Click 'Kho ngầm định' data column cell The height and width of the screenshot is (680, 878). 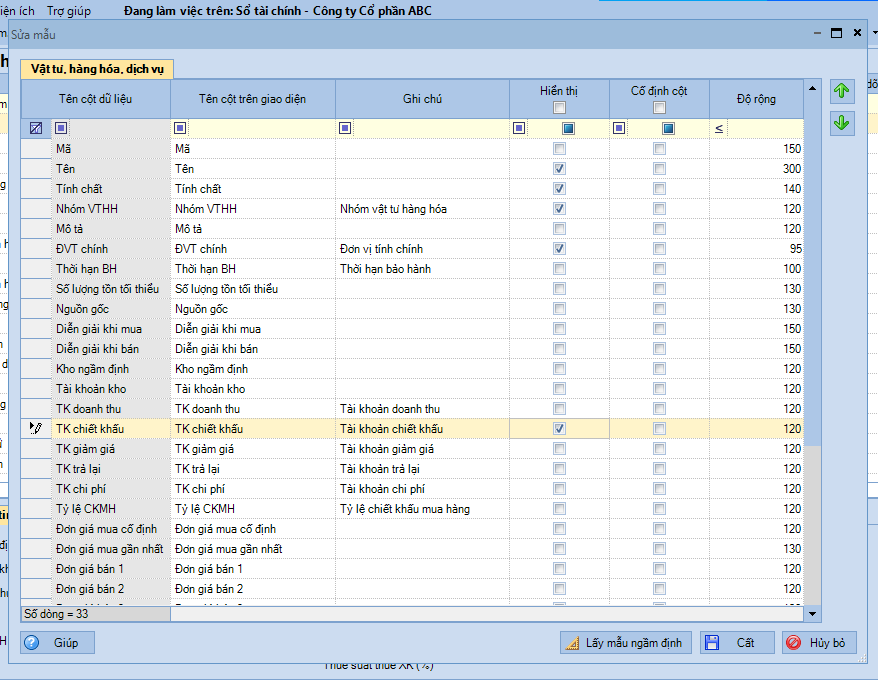coord(111,369)
